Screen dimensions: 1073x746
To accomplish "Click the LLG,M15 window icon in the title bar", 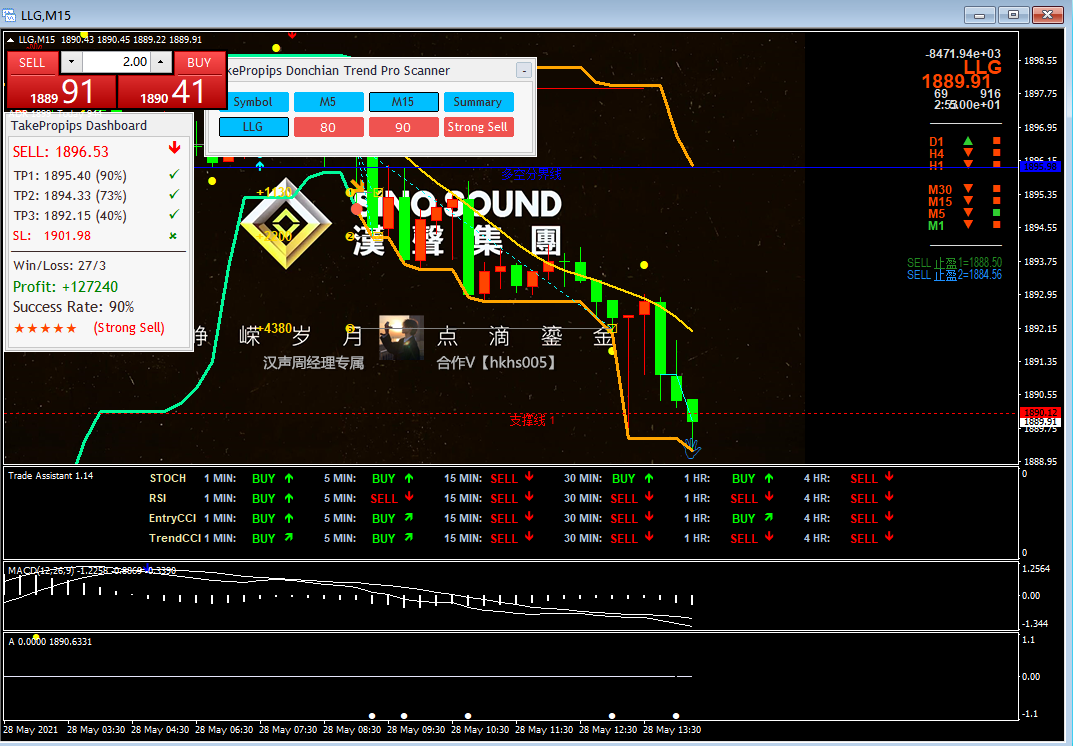I will (10, 15).
